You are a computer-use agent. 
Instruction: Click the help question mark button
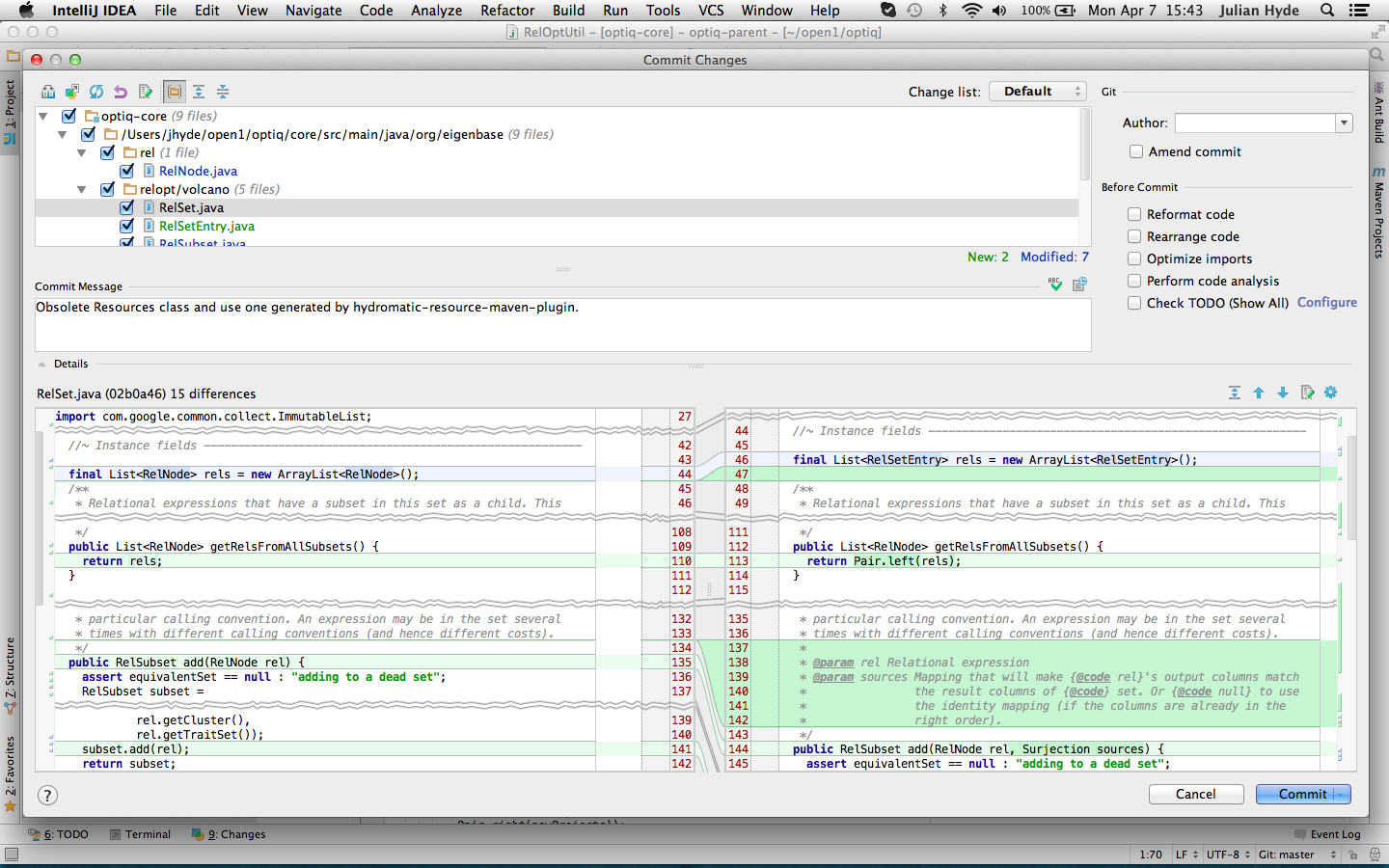(x=47, y=795)
